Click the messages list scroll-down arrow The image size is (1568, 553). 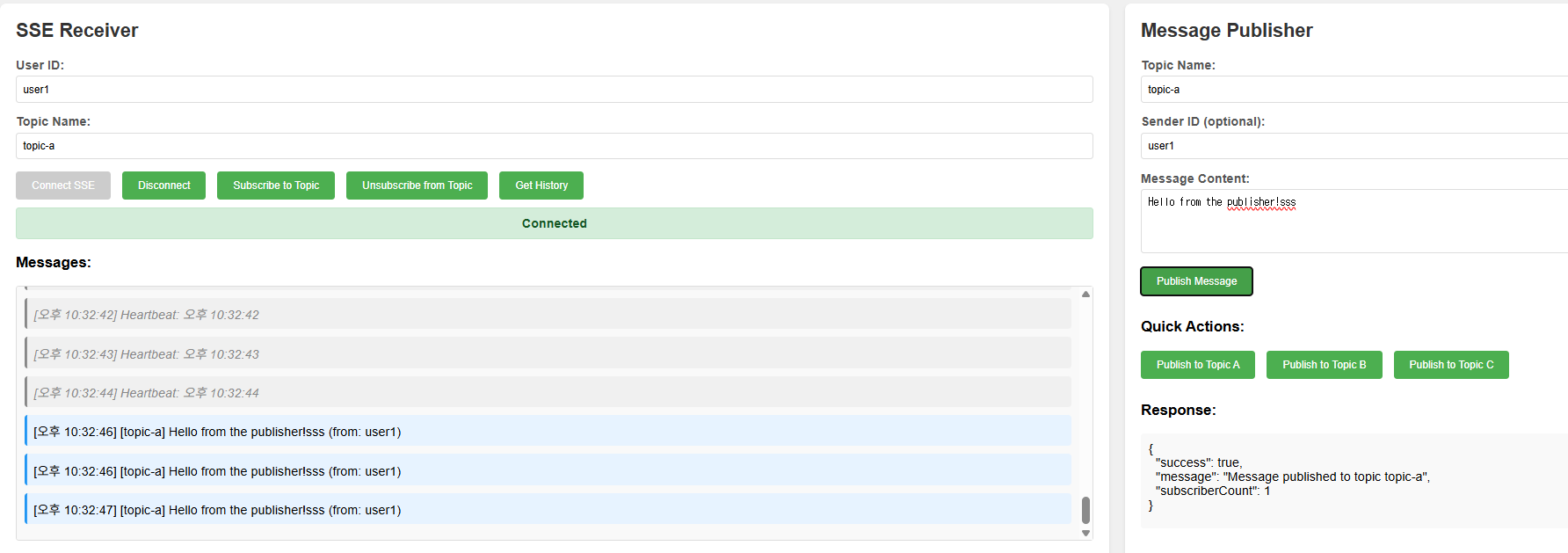(1085, 533)
